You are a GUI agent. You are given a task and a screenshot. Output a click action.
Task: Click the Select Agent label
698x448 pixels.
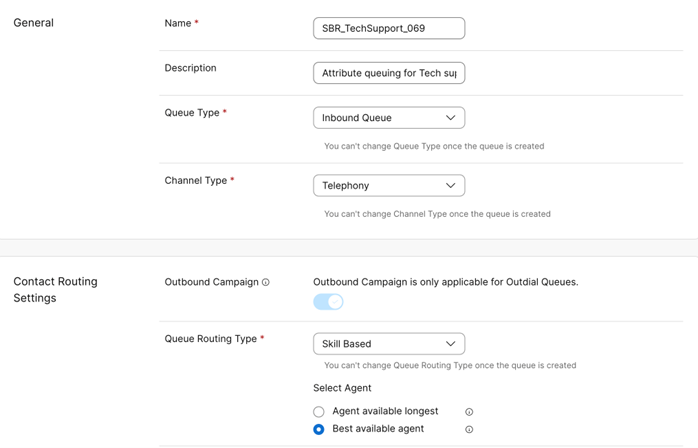coord(342,388)
